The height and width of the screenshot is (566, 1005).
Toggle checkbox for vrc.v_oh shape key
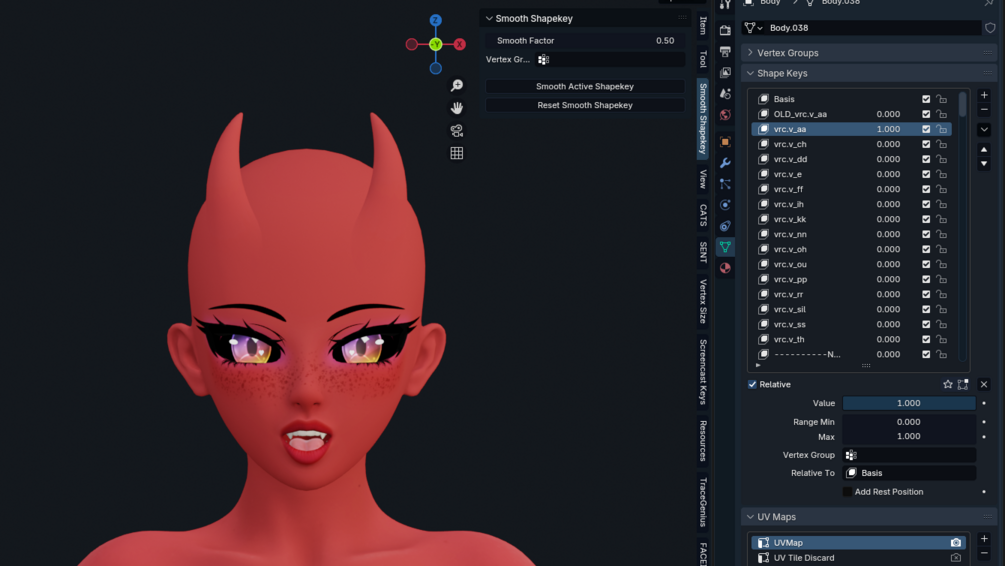926,249
